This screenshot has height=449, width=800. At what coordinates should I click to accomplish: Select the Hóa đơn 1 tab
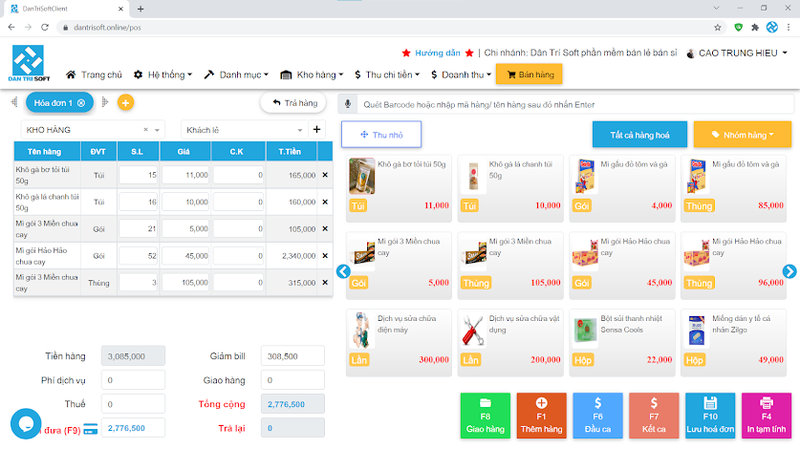click(53, 103)
